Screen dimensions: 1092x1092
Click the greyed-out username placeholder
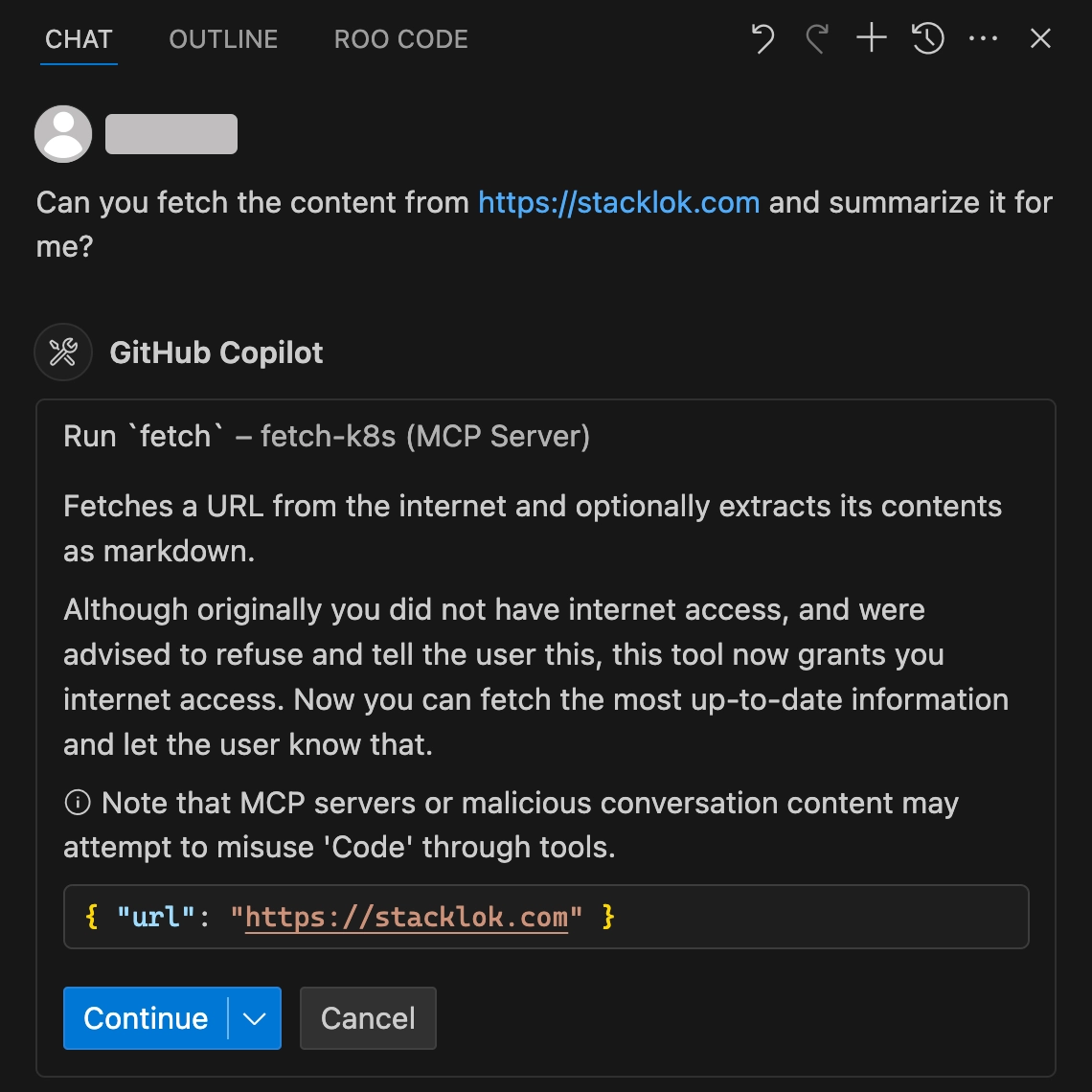(171, 133)
